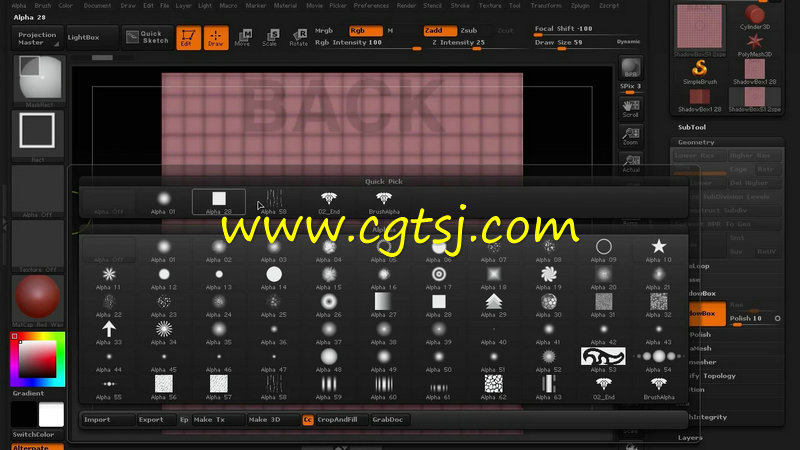Viewport: 800px width, 450px height.
Task: Open Quick Sketch
Action: [x=147, y=37]
